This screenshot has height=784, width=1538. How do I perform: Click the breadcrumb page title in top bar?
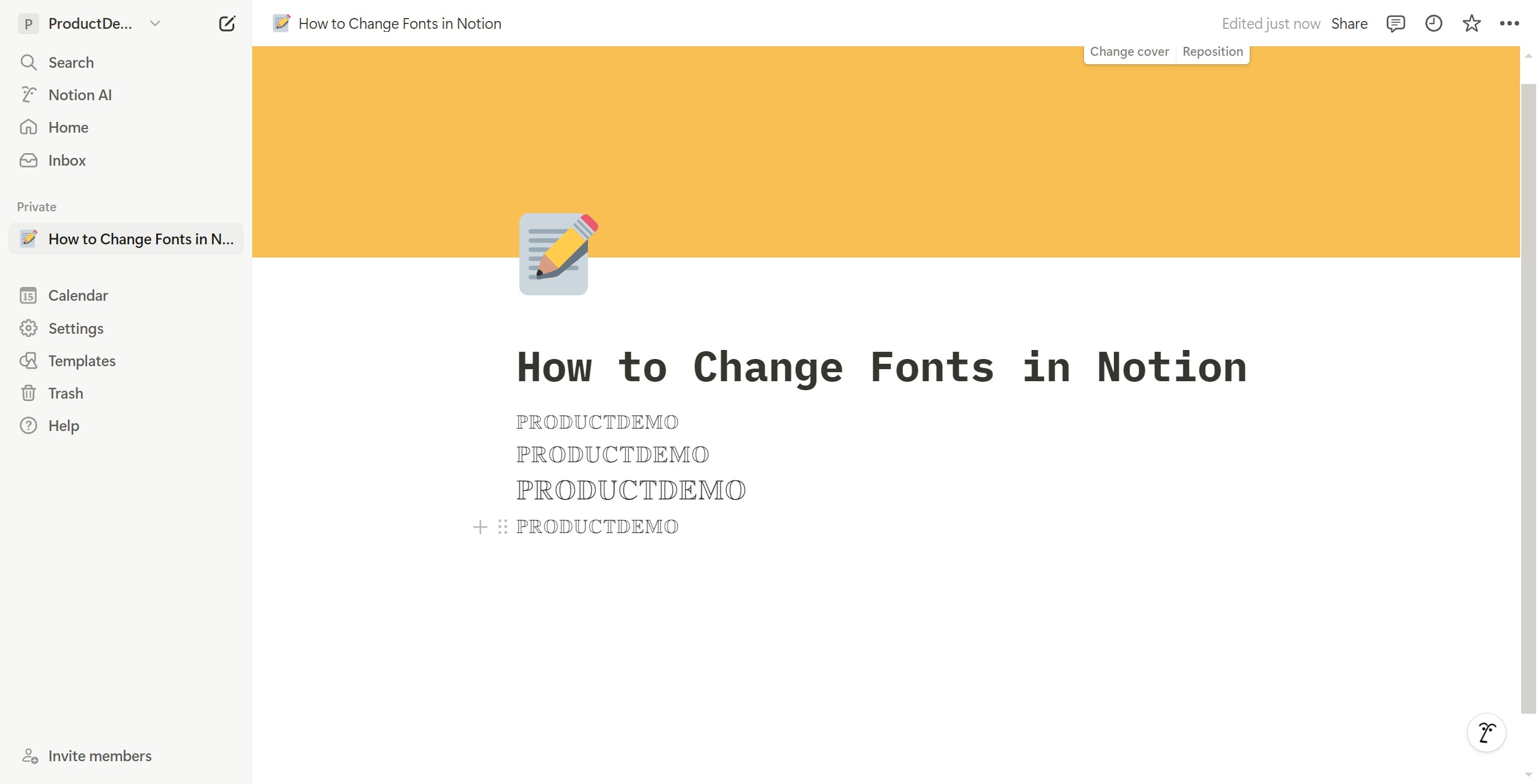(x=399, y=24)
